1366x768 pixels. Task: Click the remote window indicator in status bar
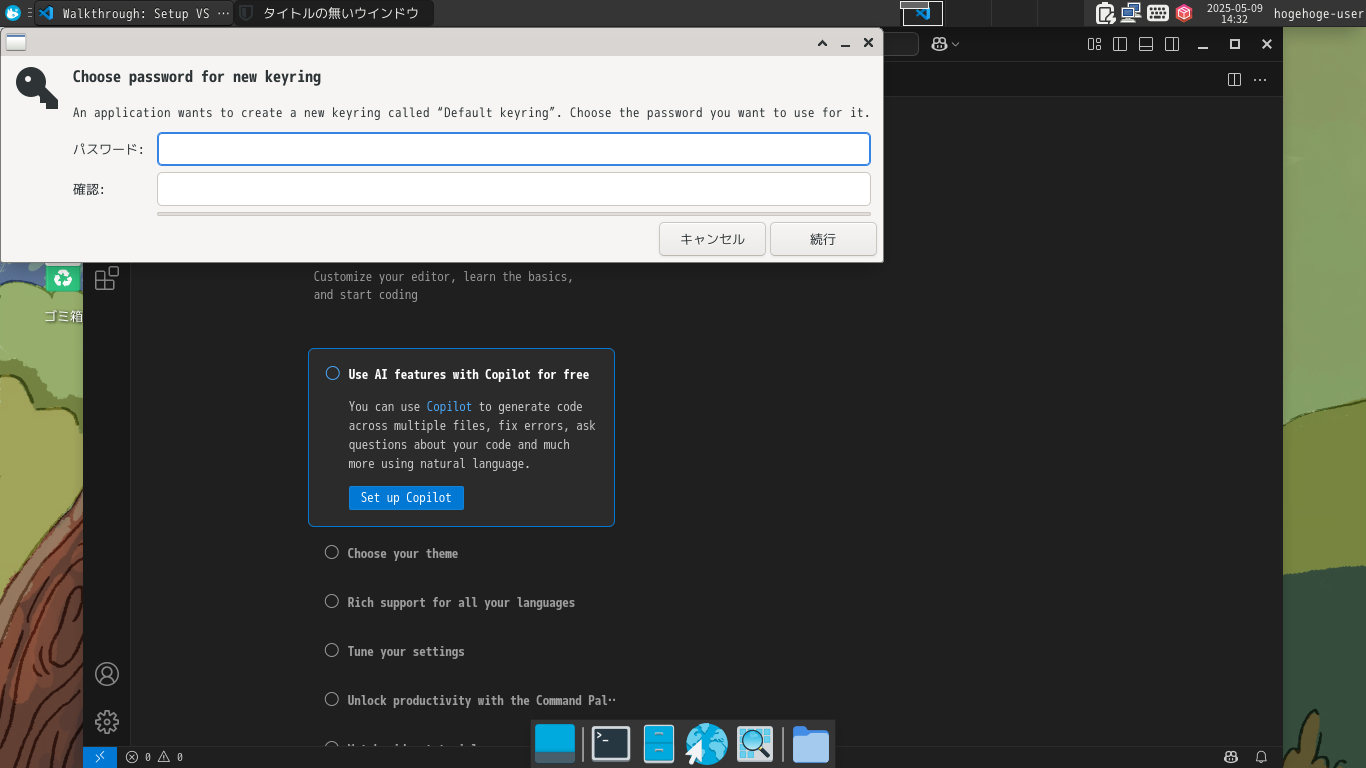click(x=100, y=757)
